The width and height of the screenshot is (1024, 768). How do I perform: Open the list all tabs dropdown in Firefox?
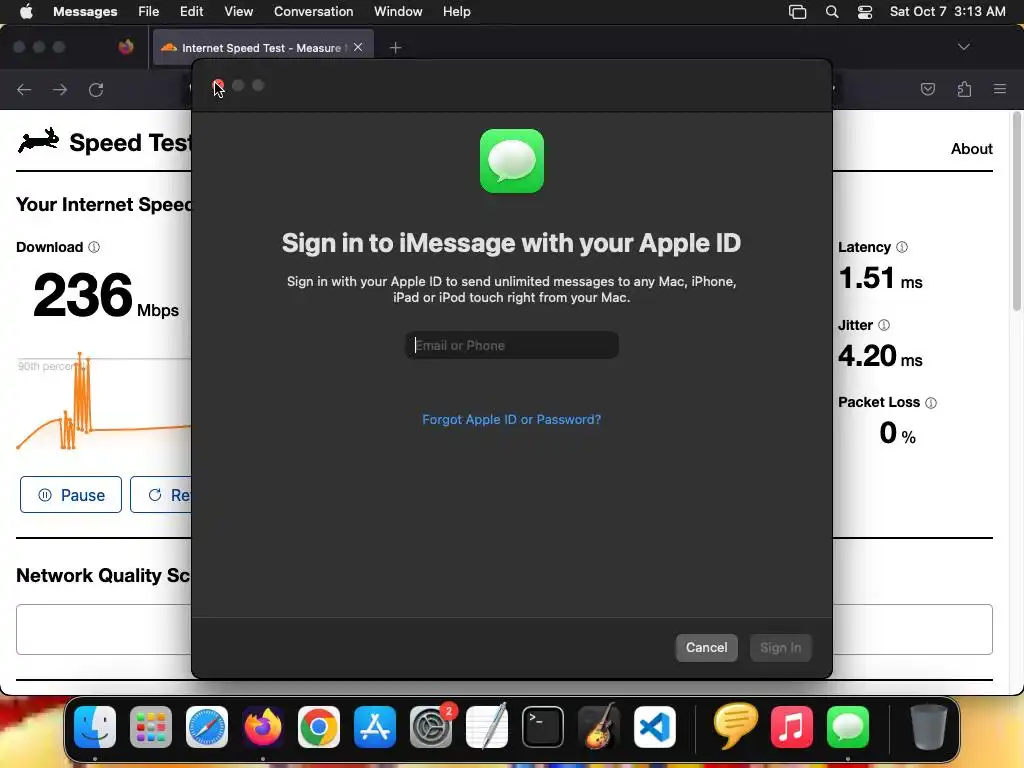(x=963, y=47)
